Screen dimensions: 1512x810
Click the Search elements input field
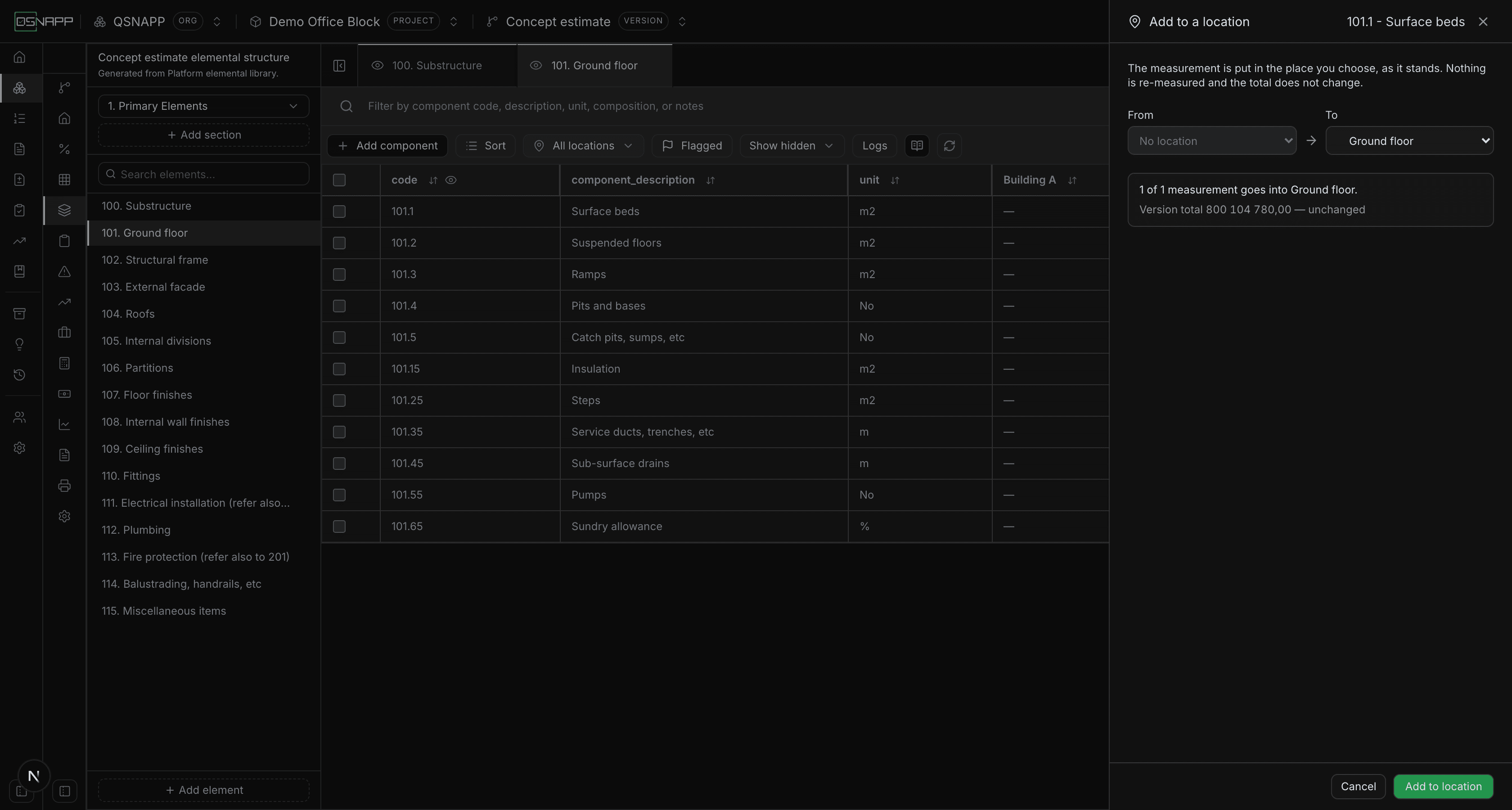[x=203, y=174]
